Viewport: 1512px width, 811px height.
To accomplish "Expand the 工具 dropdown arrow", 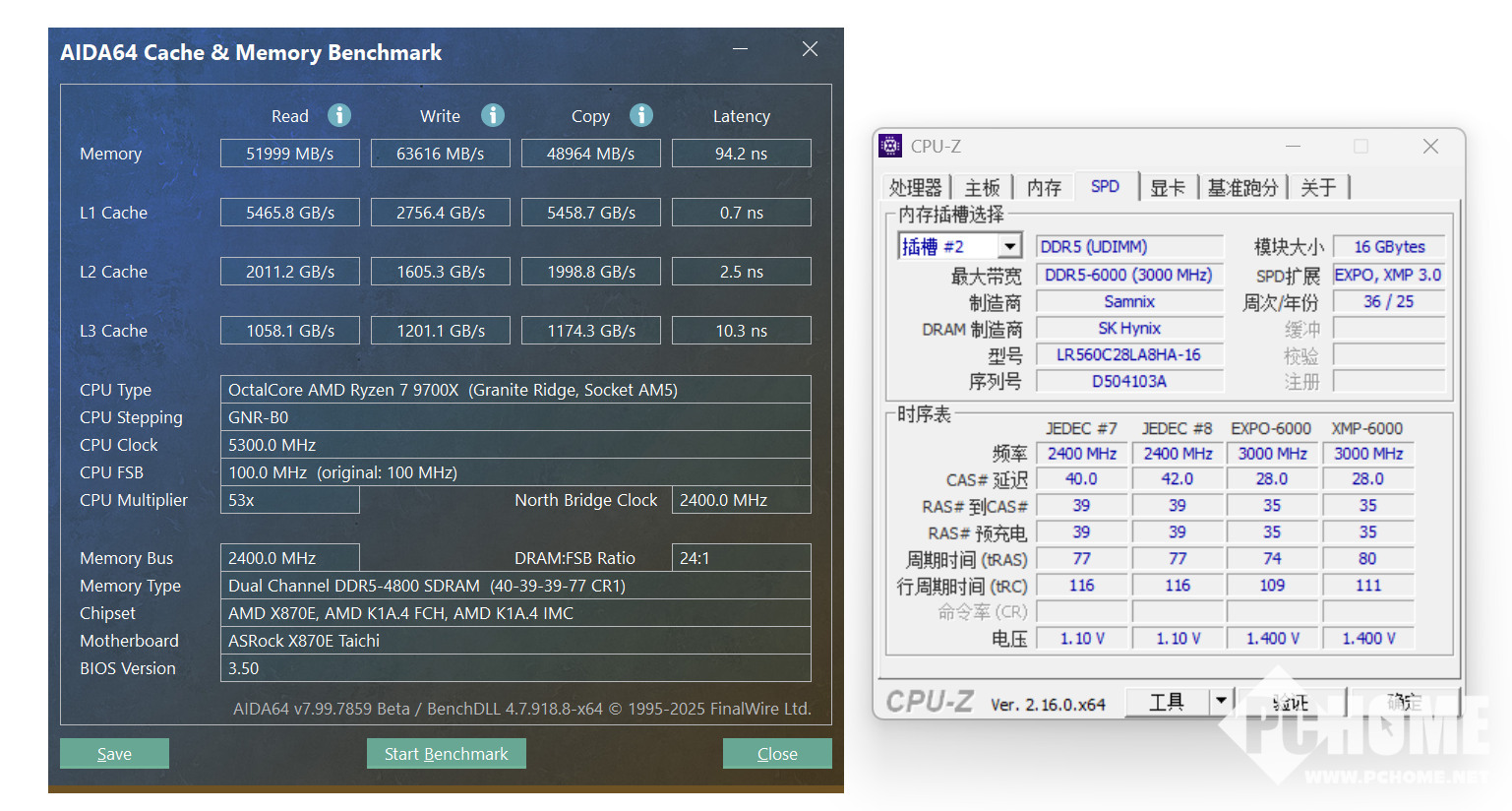I will pos(1221,701).
